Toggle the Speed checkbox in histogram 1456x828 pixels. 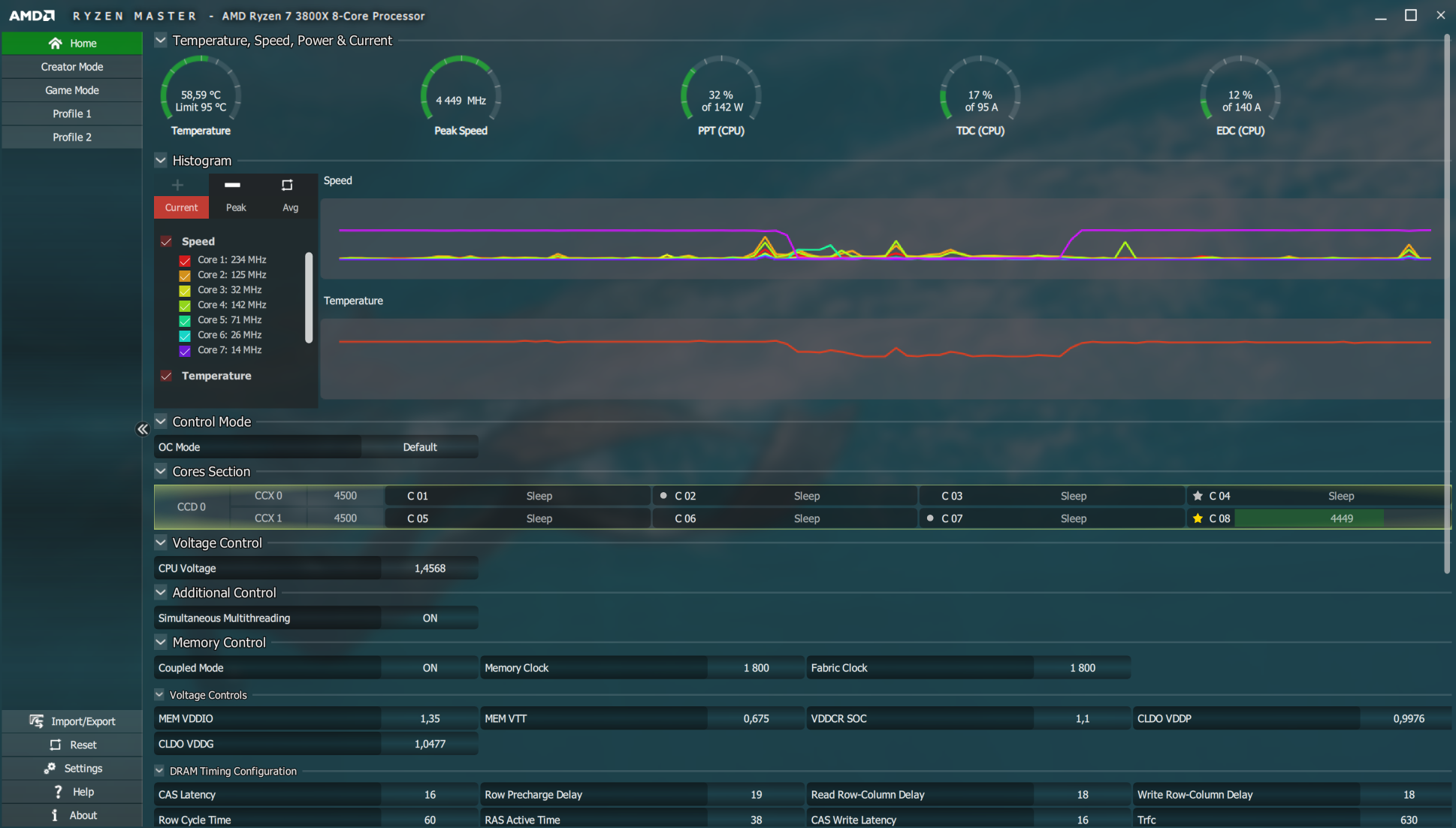click(166, 241)
